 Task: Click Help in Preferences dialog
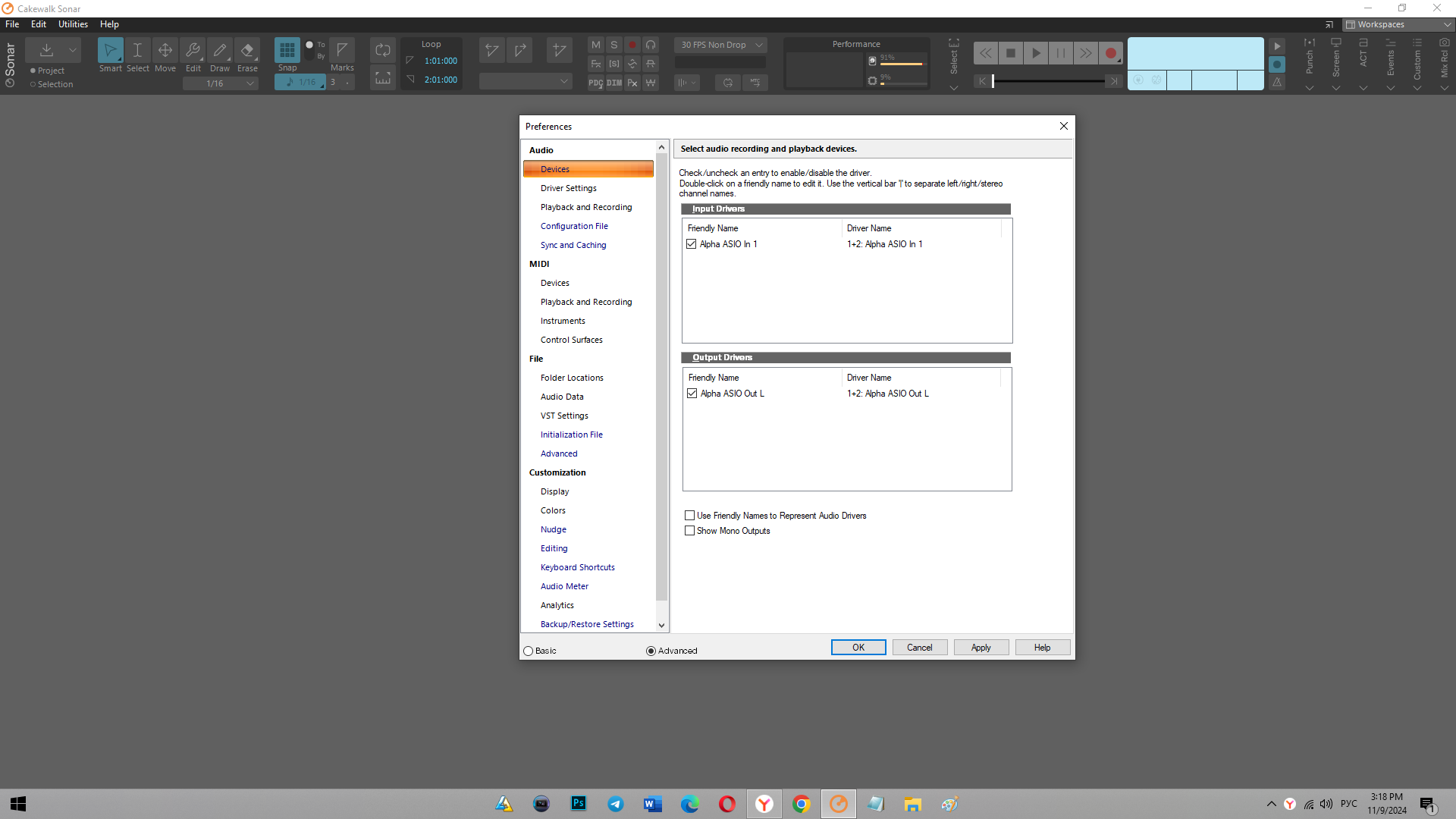pyautogui.click(x=1043, y=648)
